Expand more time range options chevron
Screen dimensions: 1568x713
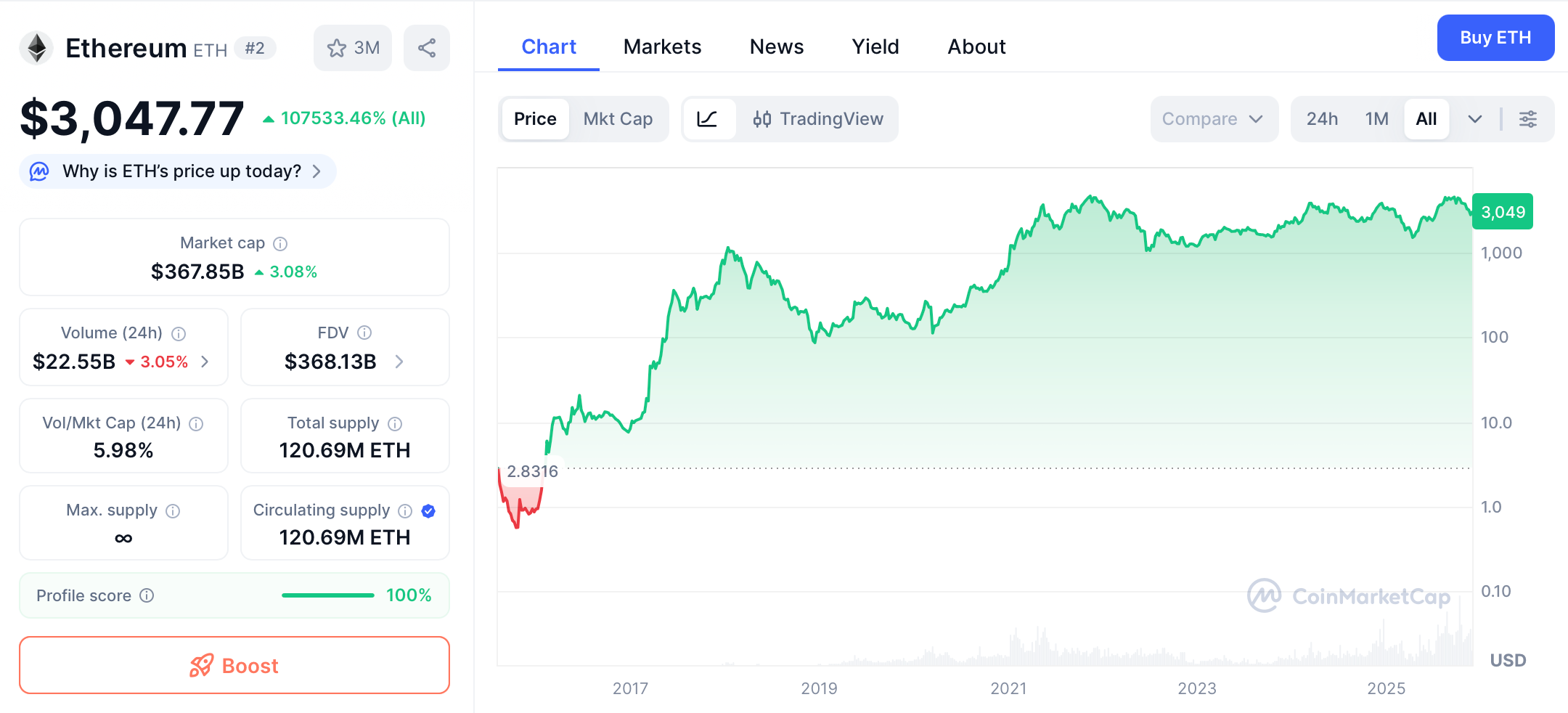pos(1474,119)
